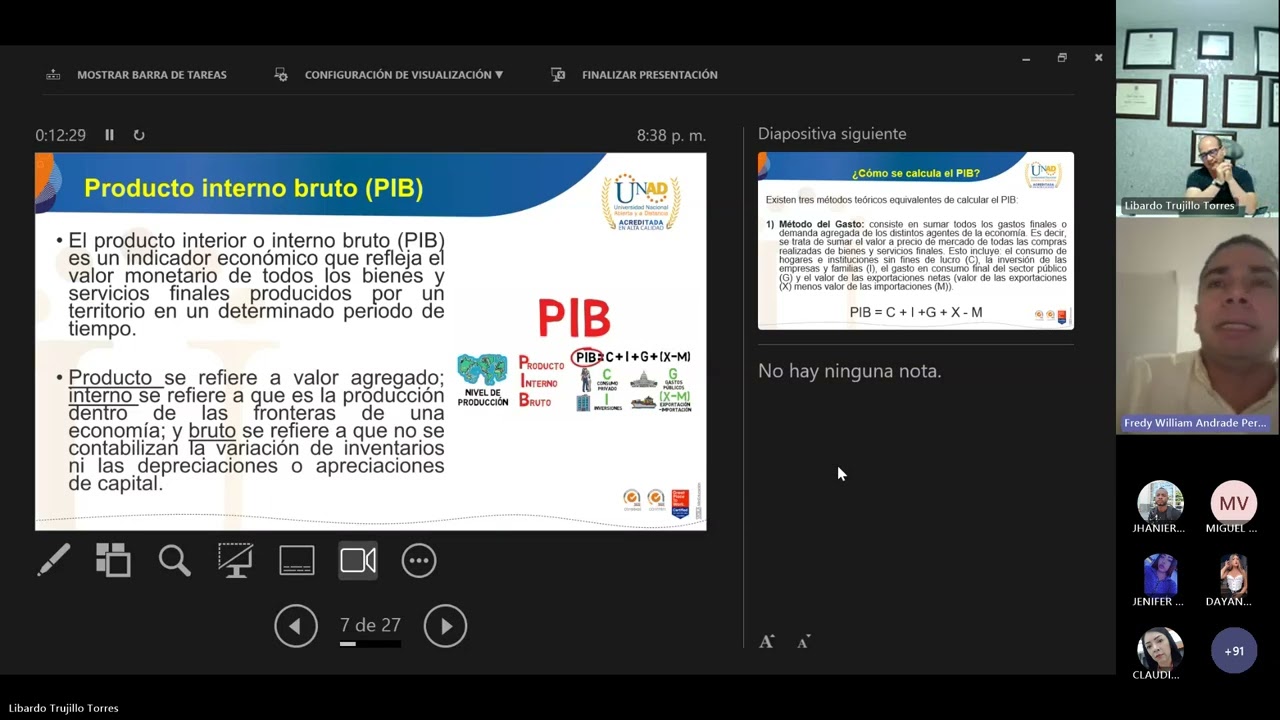The height and width of the screenshot is (720, 1280).
Task: Decrease notes text size
Action: (x=803, y=642)
